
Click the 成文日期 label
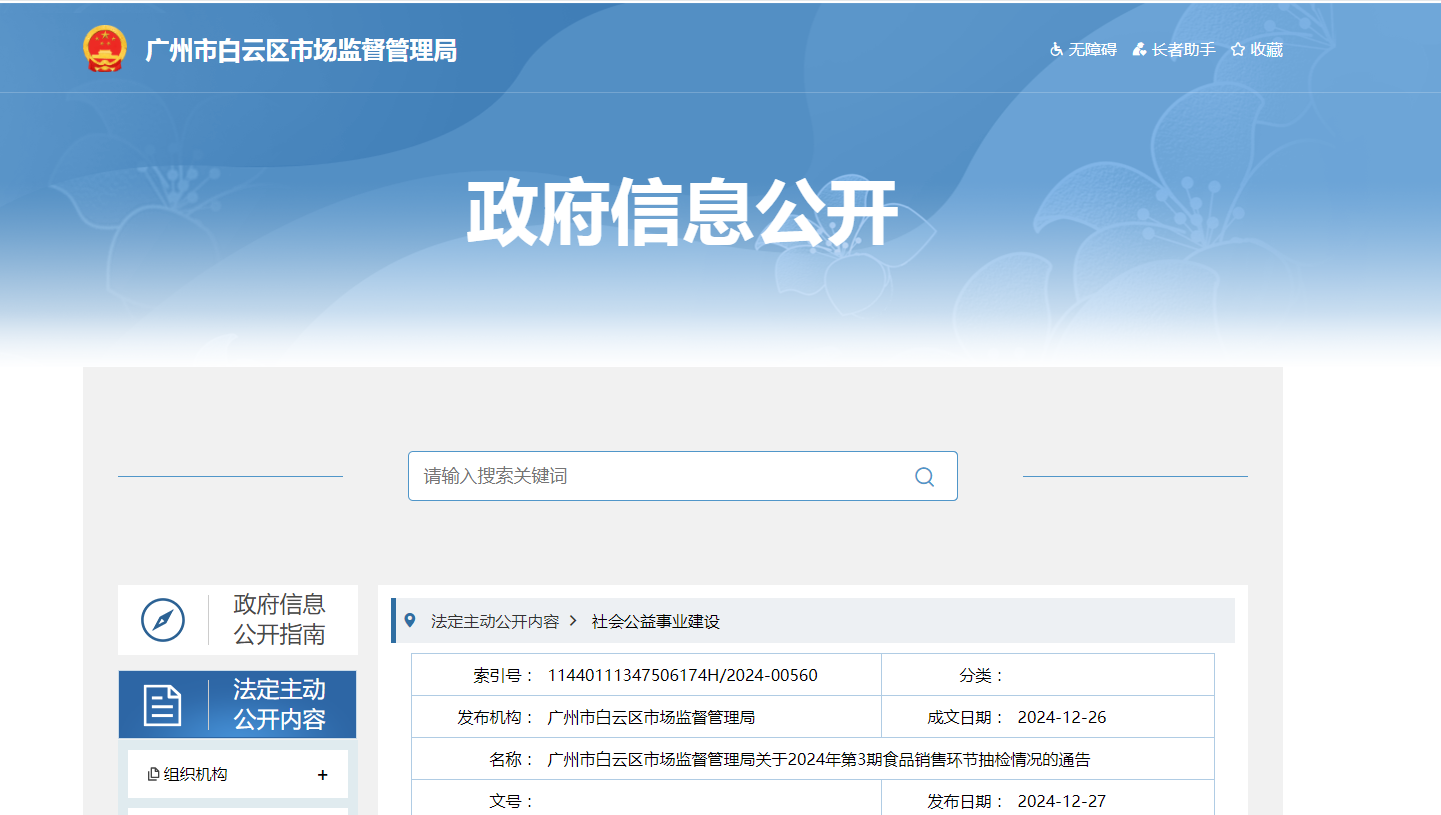coord(966,717)
